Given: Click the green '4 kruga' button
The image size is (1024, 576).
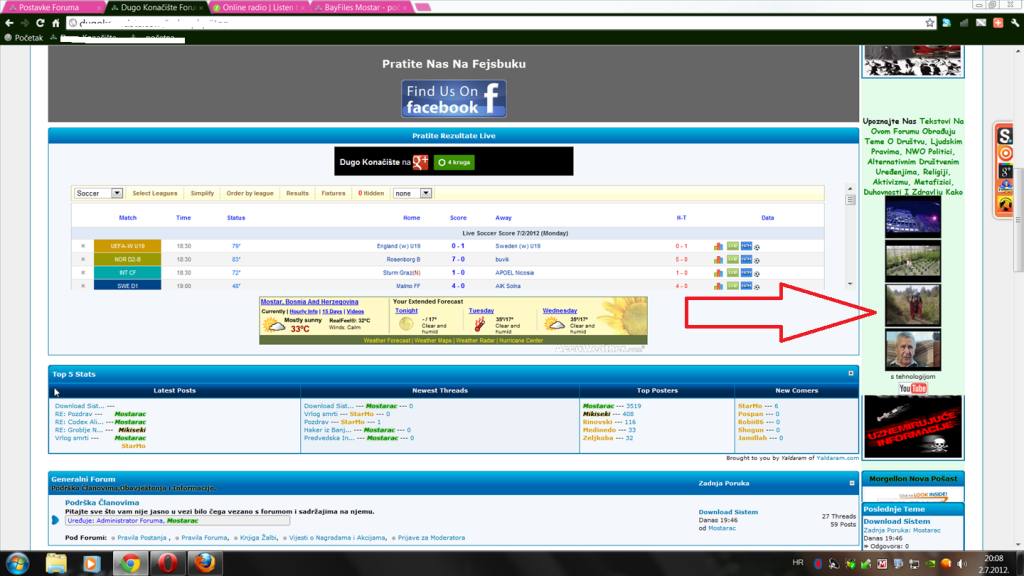Looking at the screenshot, I should point(455,162).
